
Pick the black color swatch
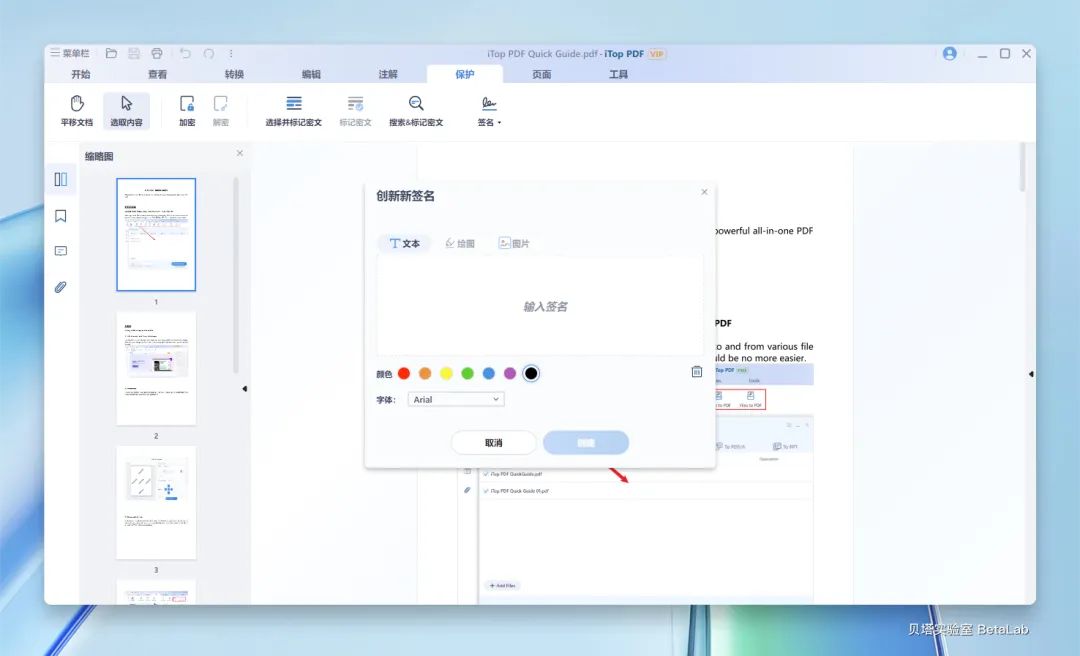pos(531,373)
